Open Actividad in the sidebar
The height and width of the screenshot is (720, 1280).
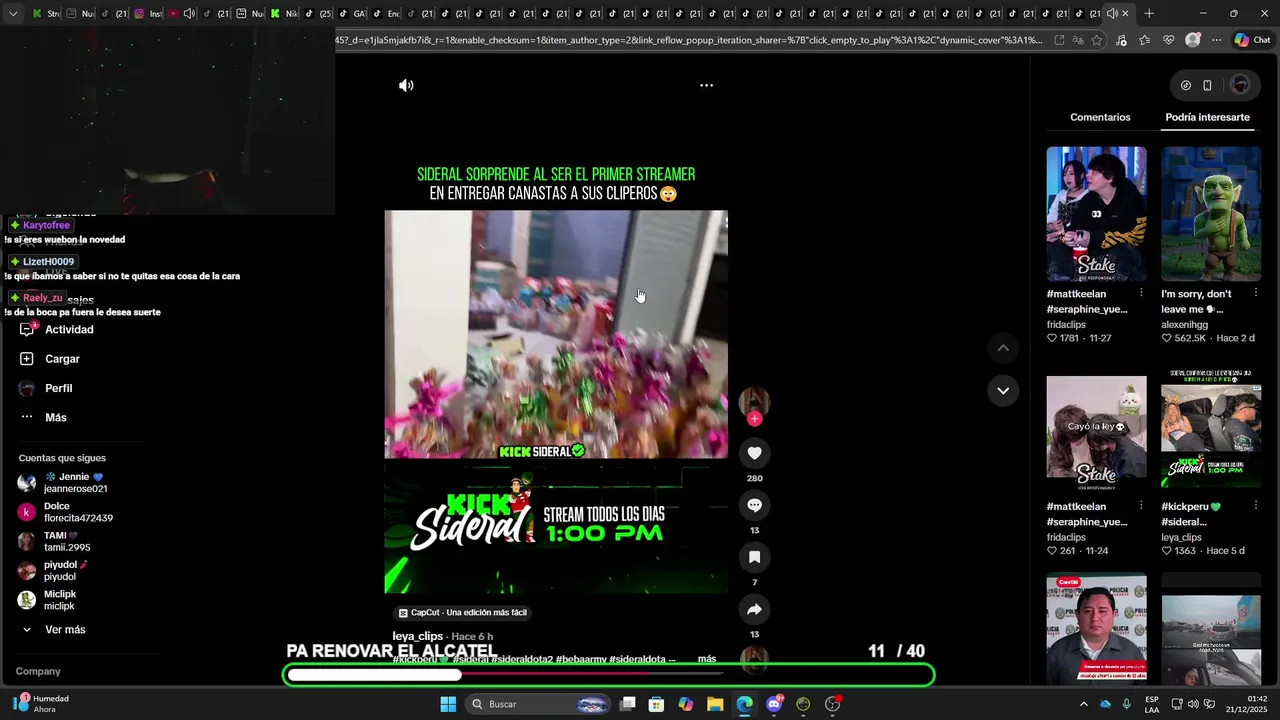(69, 330)
